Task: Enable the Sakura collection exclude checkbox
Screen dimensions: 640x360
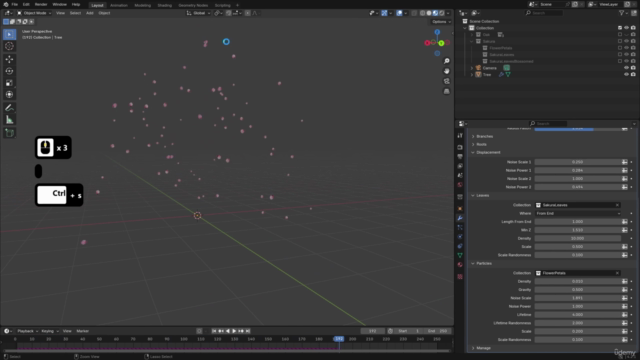Action: tap(620, 41)
